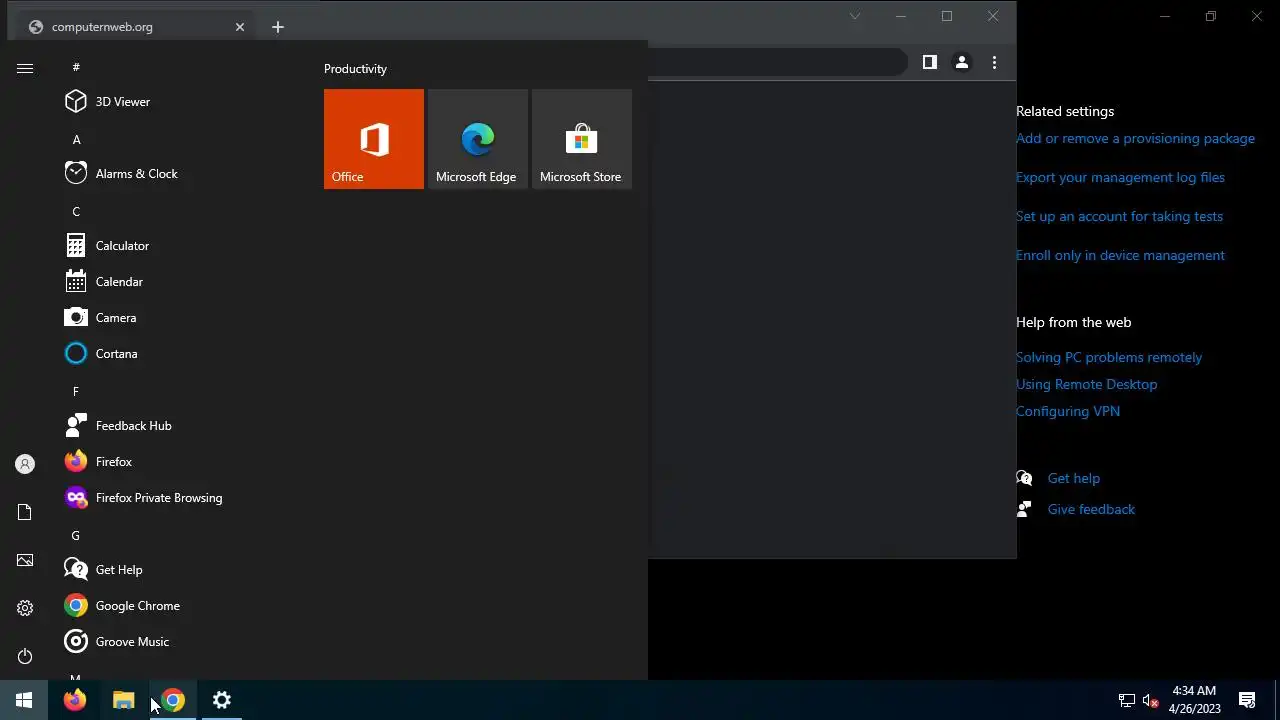Image resolution: width=1280 pixels, height=720 pixels.
Task: Click Show desktop sliver on taskbar
Action: (x=1277, y=700)
